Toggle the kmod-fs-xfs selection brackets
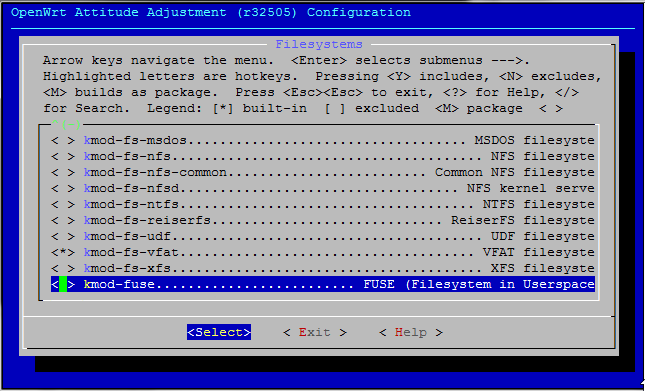Image resolution: width=645 pixels, height=391 pixels. [x=63, y=268]
